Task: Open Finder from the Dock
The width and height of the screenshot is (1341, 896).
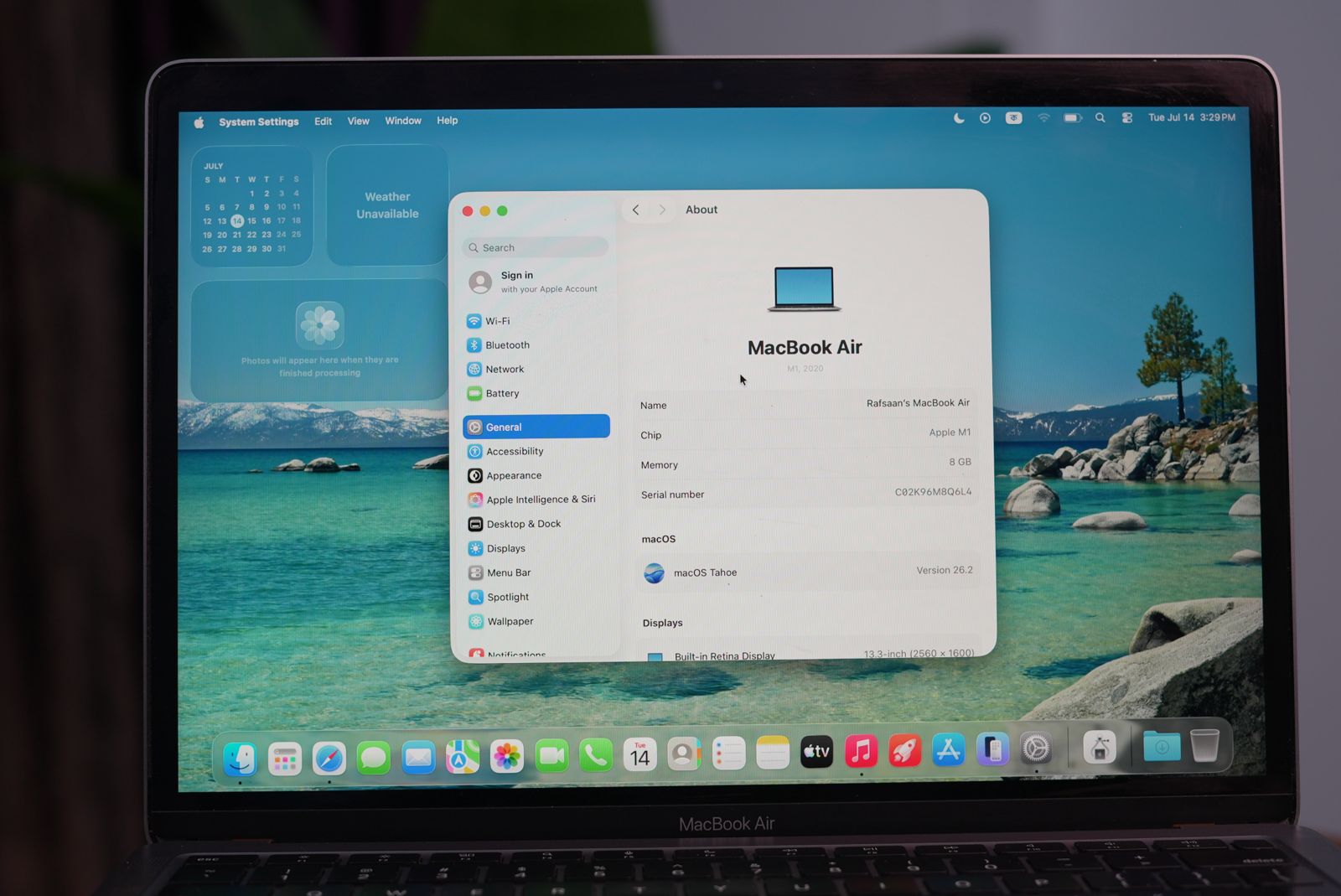Action: point(240,759)
